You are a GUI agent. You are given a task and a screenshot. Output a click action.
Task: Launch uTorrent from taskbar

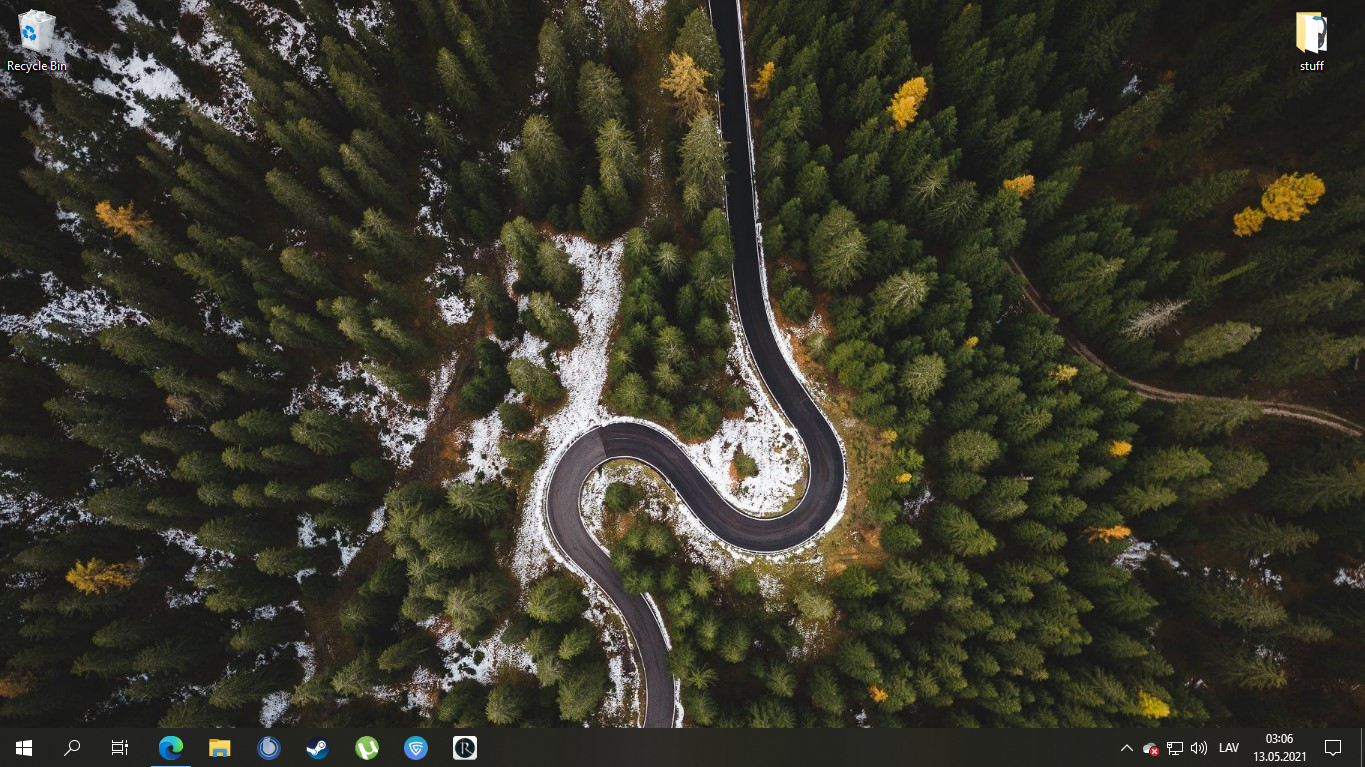366,747
